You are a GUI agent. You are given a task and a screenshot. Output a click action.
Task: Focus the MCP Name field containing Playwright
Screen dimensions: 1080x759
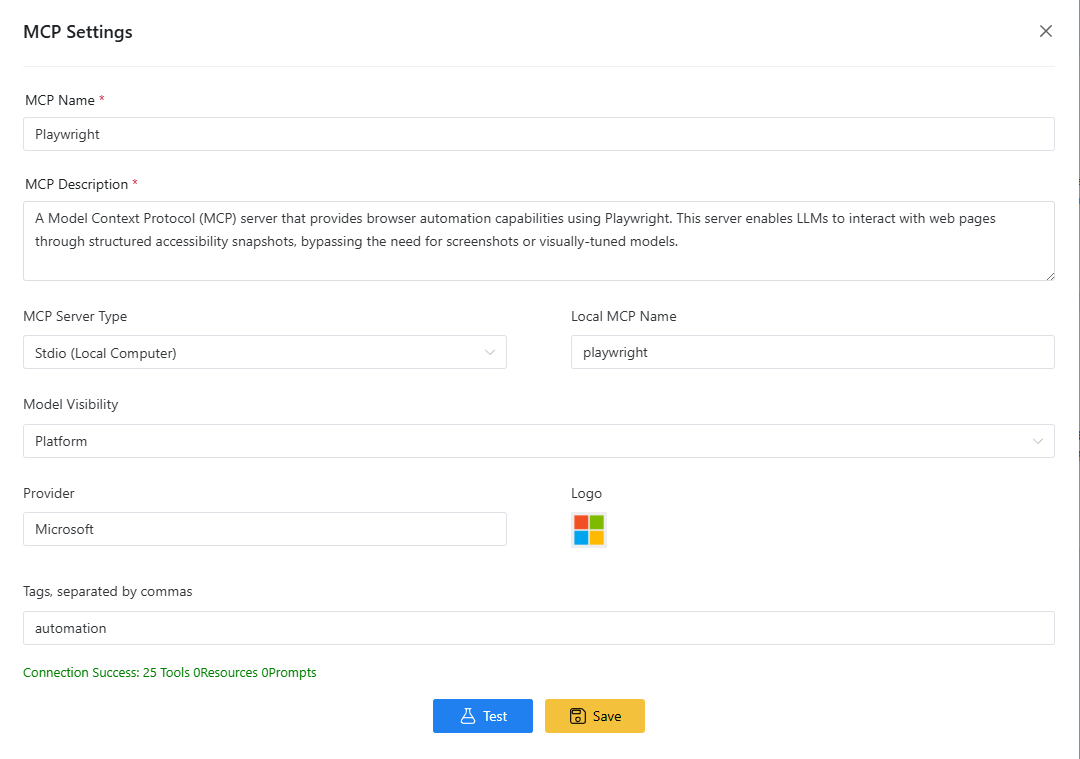(538, 134)
